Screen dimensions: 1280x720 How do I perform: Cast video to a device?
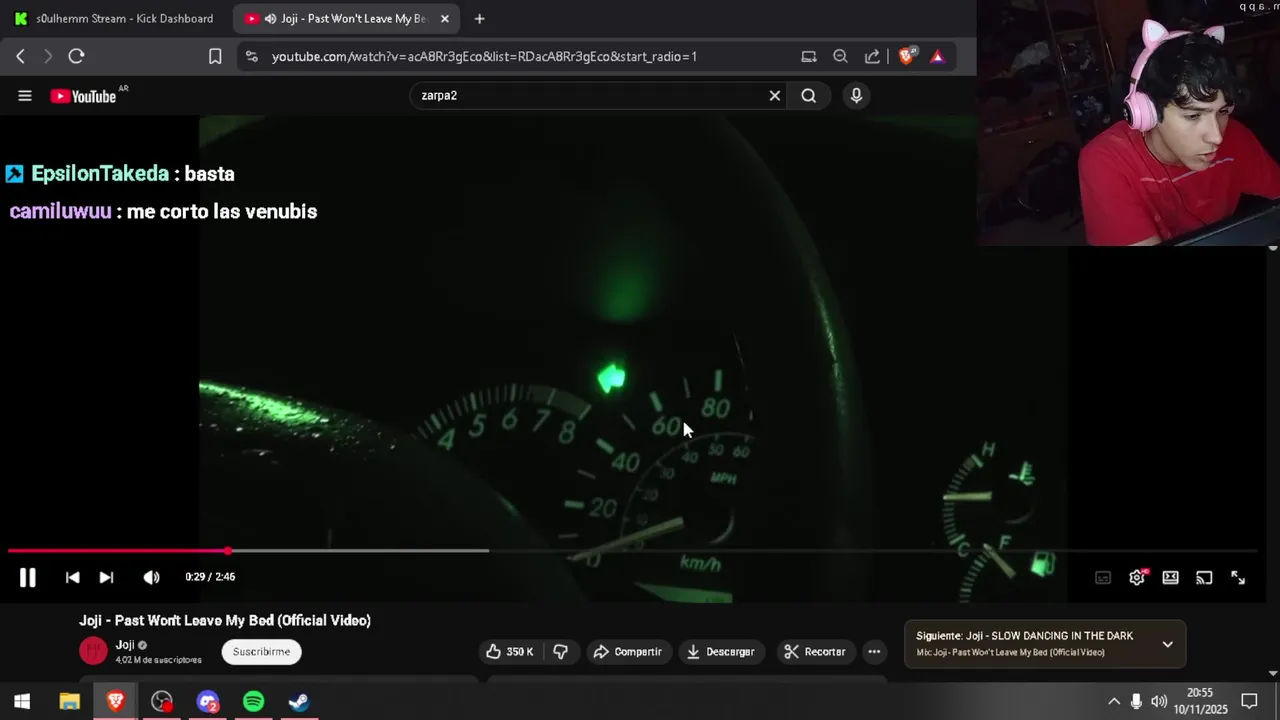pos(1204,577)
